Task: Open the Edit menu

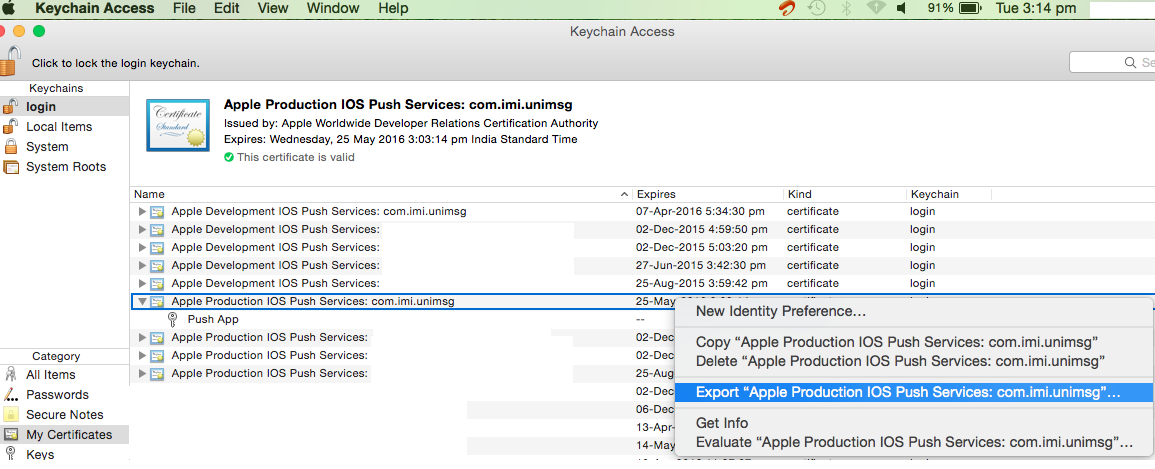Action: (x=227, y=9)
